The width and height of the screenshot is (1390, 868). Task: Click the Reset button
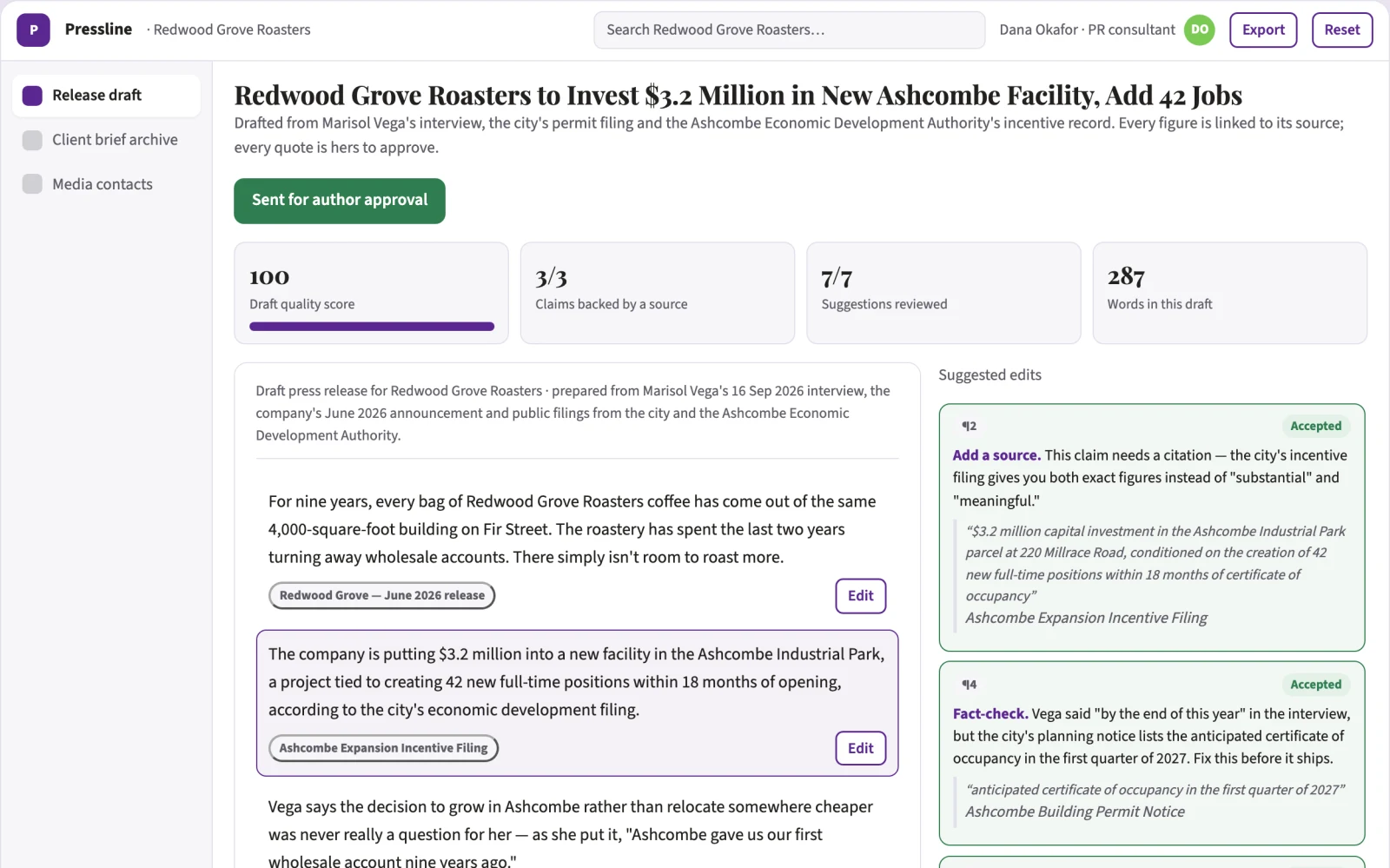pos(1341,30)
